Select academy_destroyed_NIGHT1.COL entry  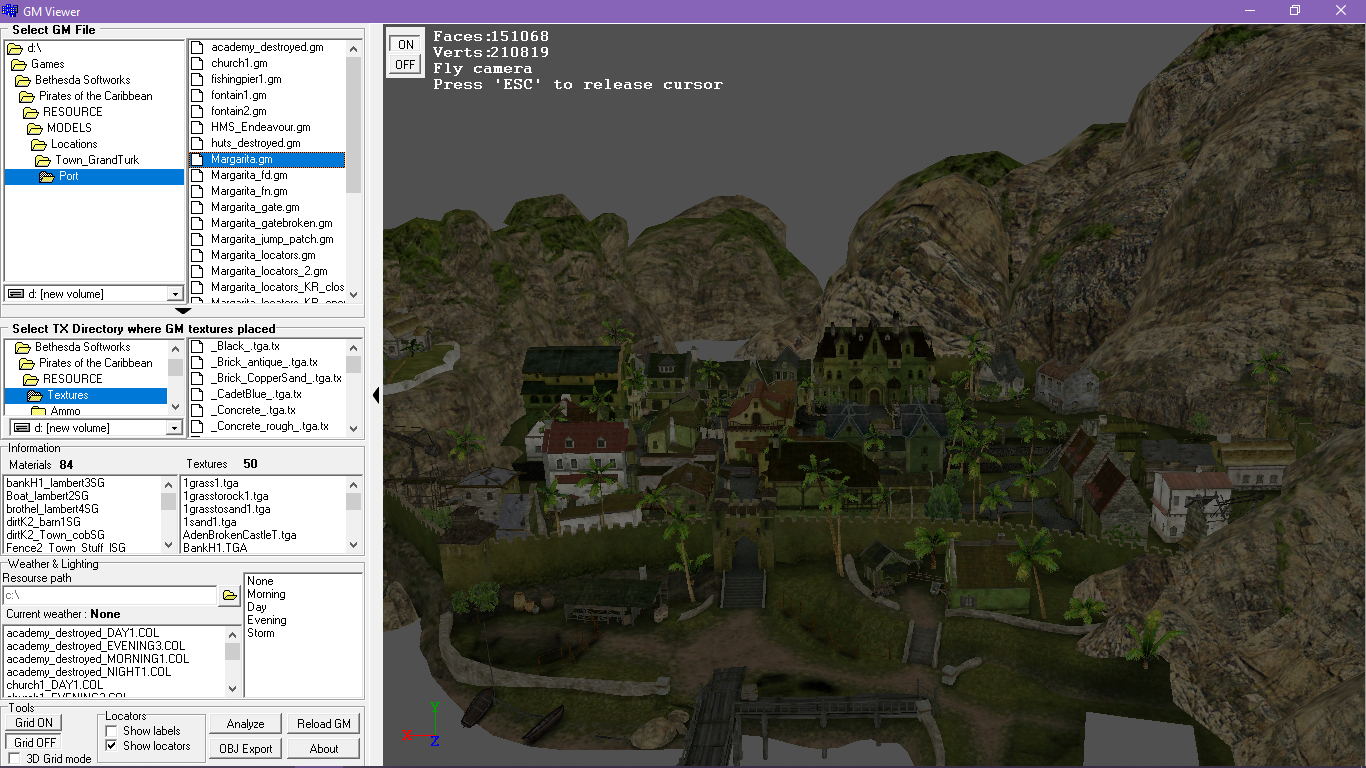(88, 672)
